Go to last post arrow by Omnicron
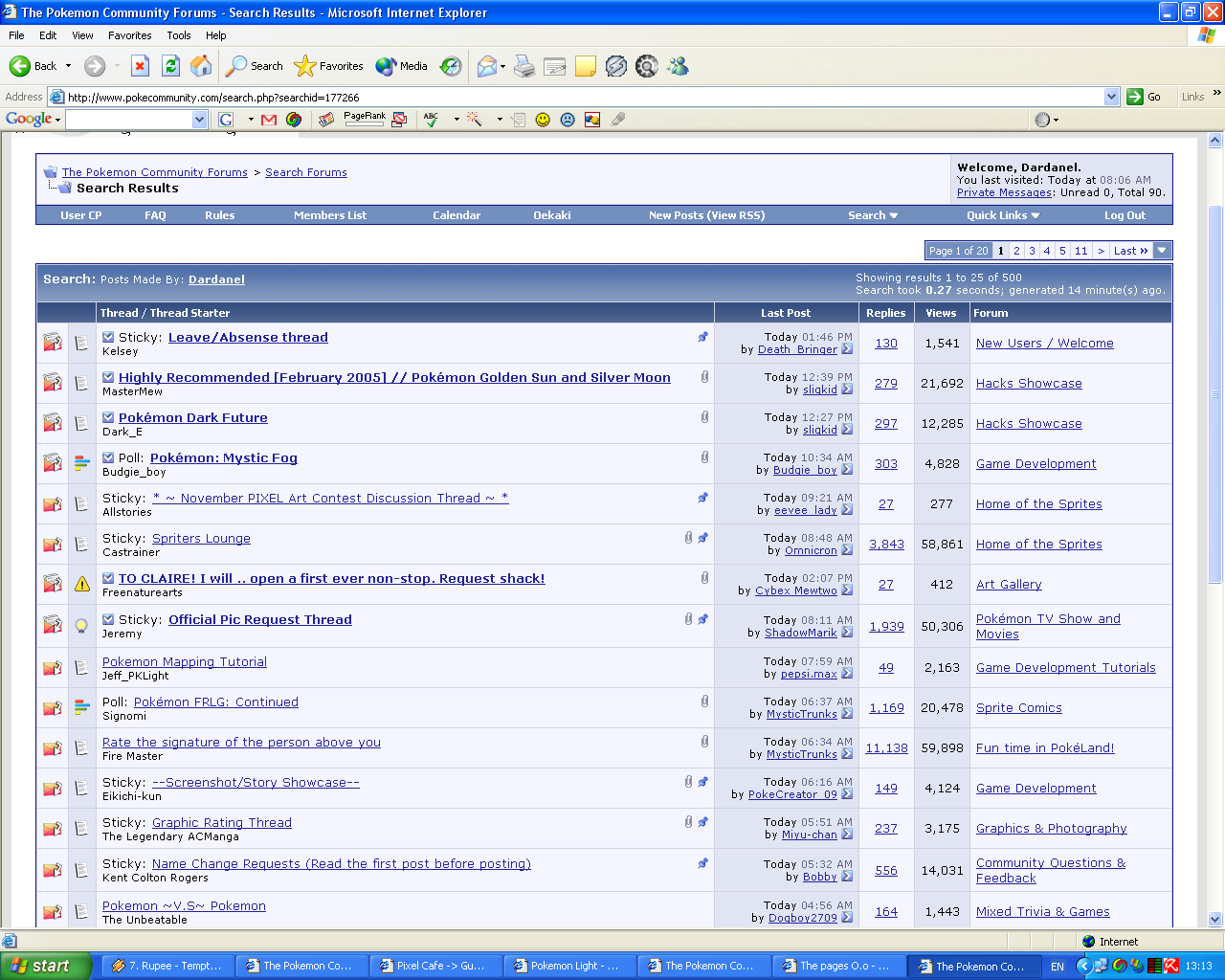The image size is (1225, 980). coord(847,550)
